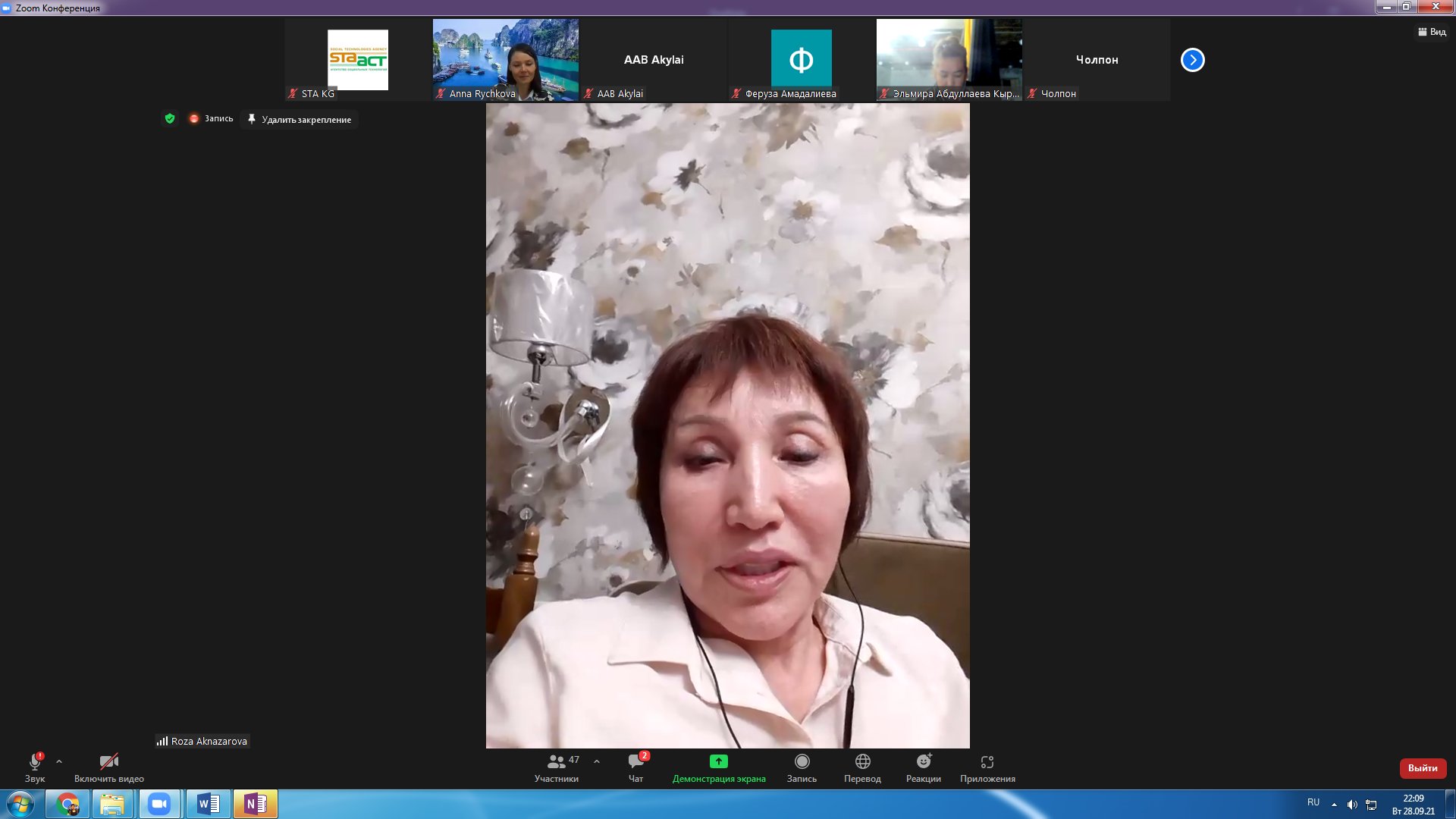Viewport: 1456px width, 819px height.
Task: Open the Chat panel
Action: point(635,761)
